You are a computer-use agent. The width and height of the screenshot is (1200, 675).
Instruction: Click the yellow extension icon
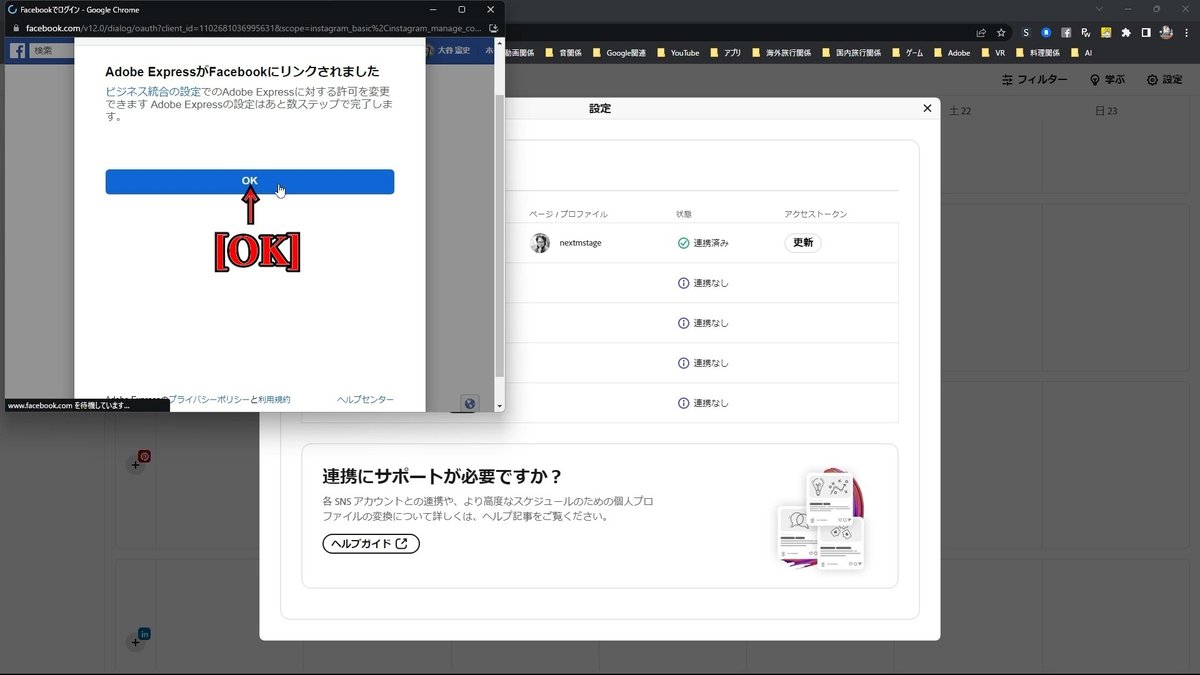1106,32
